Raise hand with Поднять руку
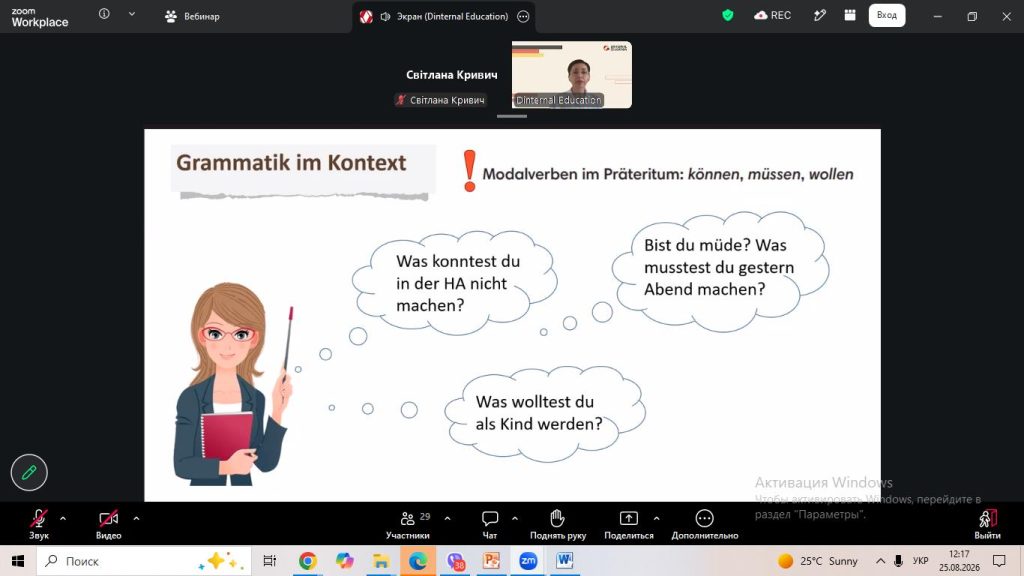Image resolution: width=1024 pixels, height=576 pixels. point(558,524)
